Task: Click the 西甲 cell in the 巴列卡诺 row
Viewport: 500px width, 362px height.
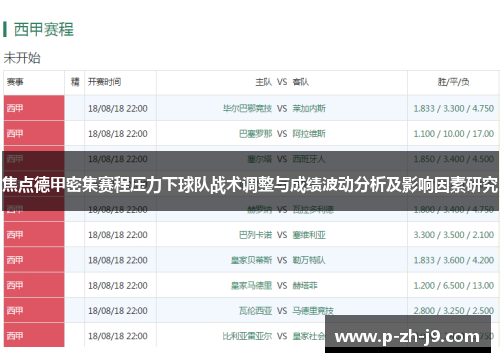Action: tap(34, 235)
